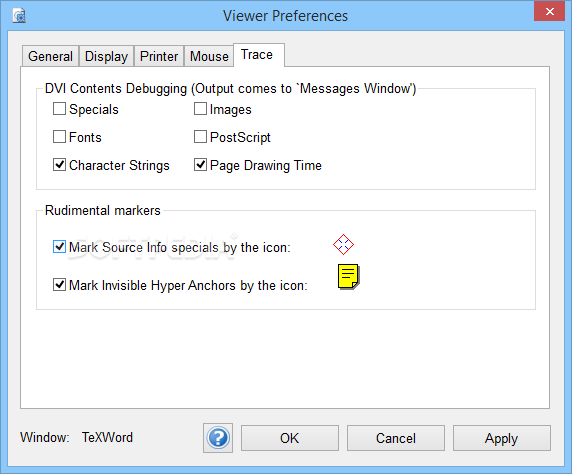This screenshot has width=572, height=474.
Task: Close the Viewer Preferences dialog
Action: (549, 11)
